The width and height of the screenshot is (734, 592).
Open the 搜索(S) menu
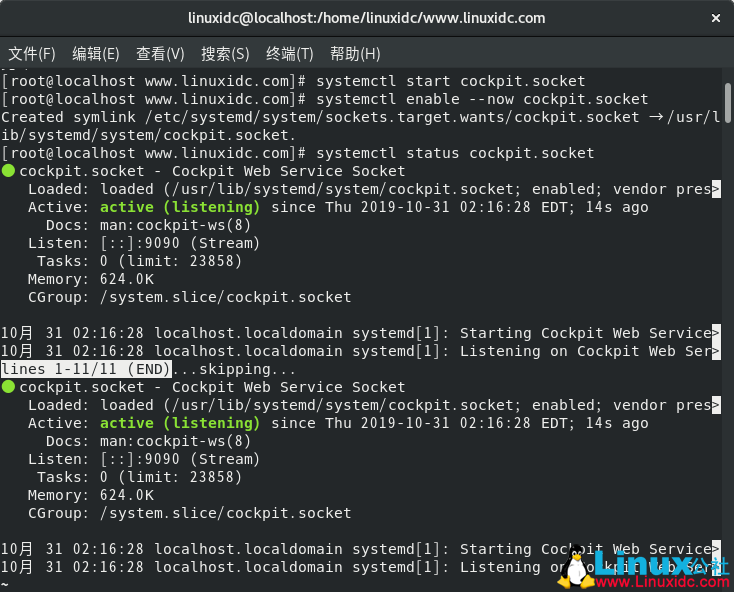225,54
